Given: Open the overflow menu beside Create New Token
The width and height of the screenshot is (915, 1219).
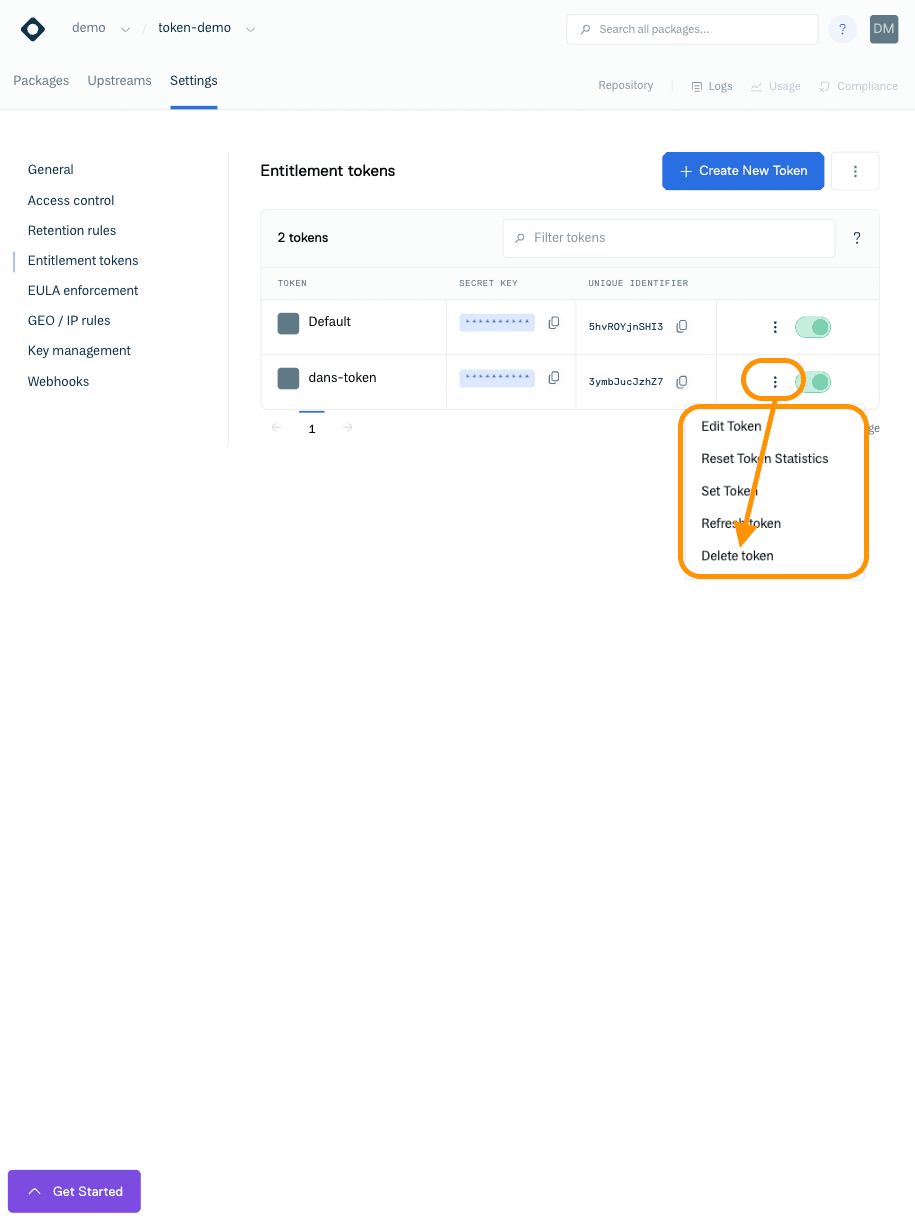Looking at the screenshot, I should coord(855,171).
